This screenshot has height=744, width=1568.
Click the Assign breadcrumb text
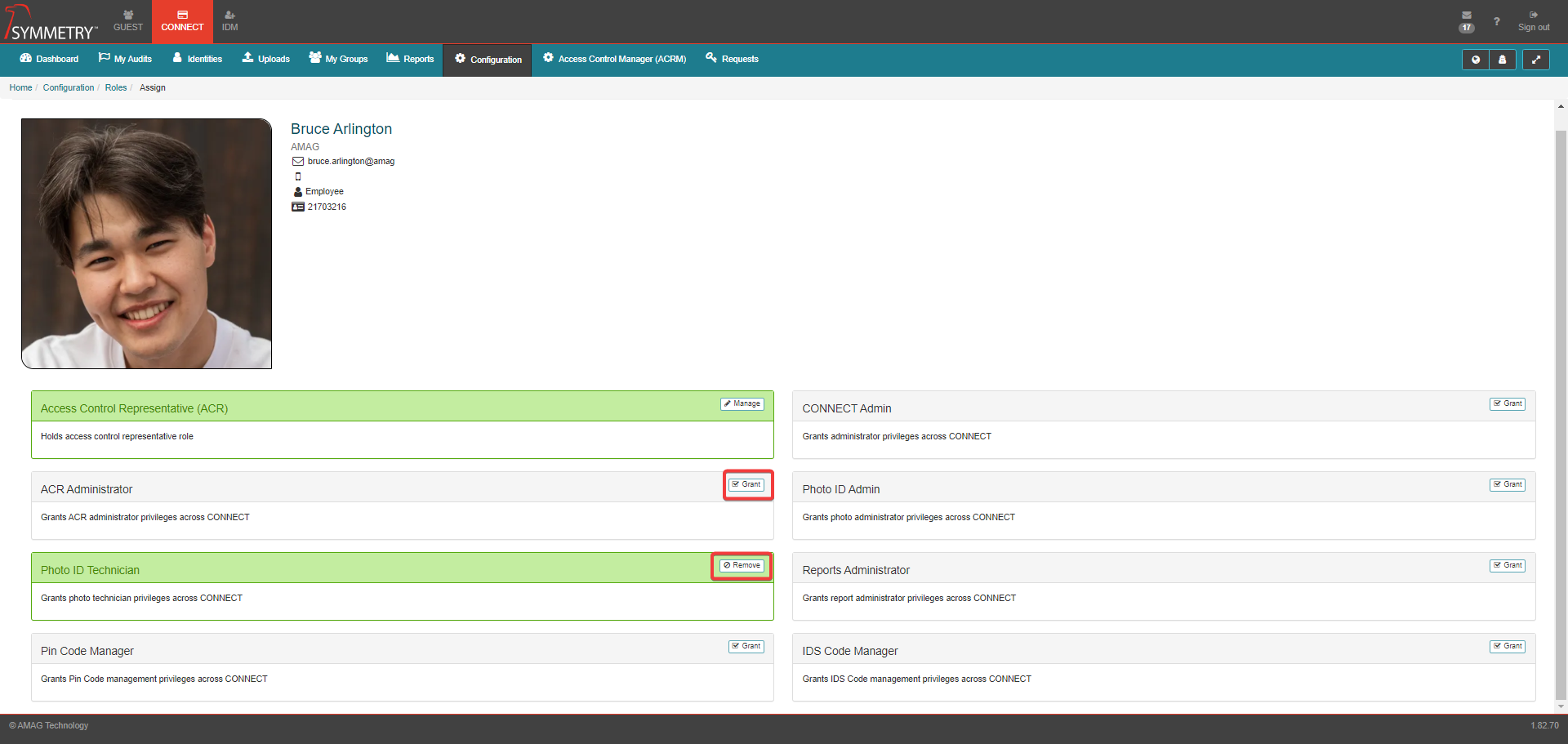(x=153, y=88)
